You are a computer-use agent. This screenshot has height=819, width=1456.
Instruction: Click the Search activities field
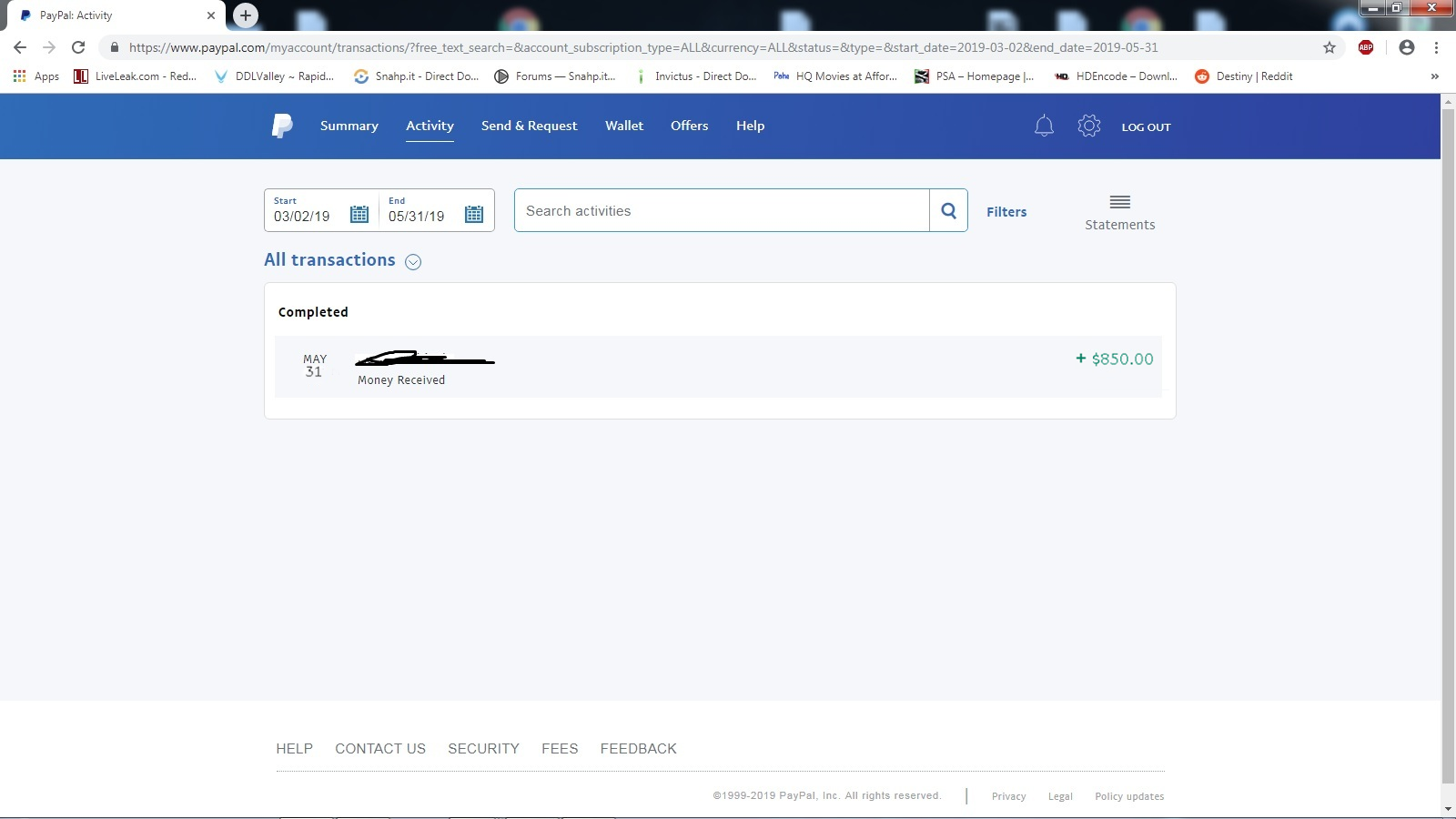[x=722, y=210]
